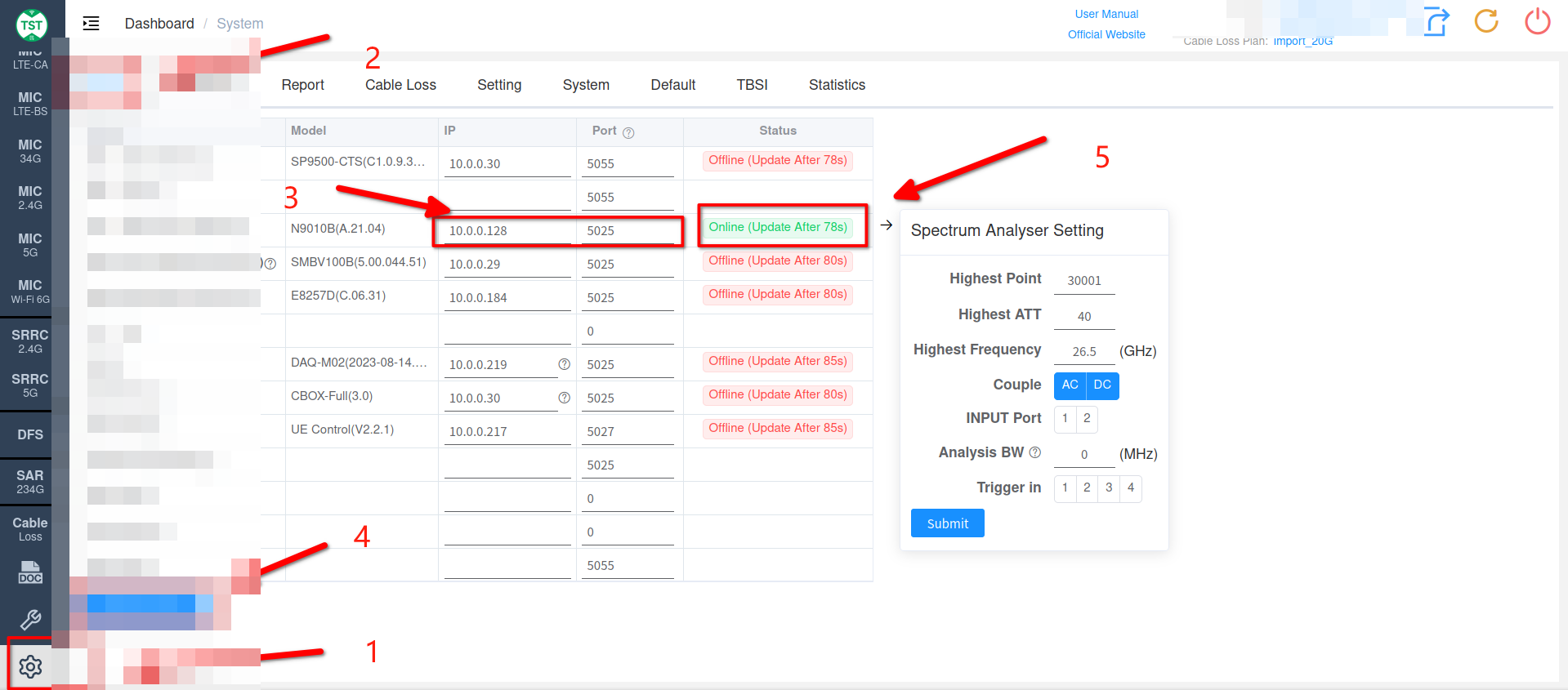Click the orange refresh icon
Screen dimensions: 1568x690
click(x=1486, y=21)
